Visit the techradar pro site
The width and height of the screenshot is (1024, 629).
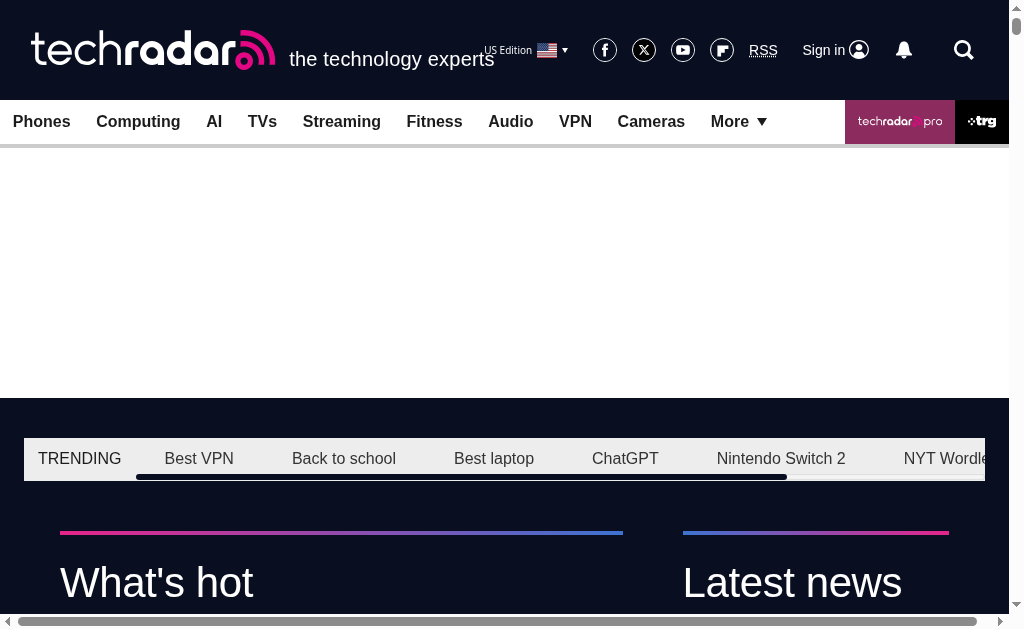(900, 121)
